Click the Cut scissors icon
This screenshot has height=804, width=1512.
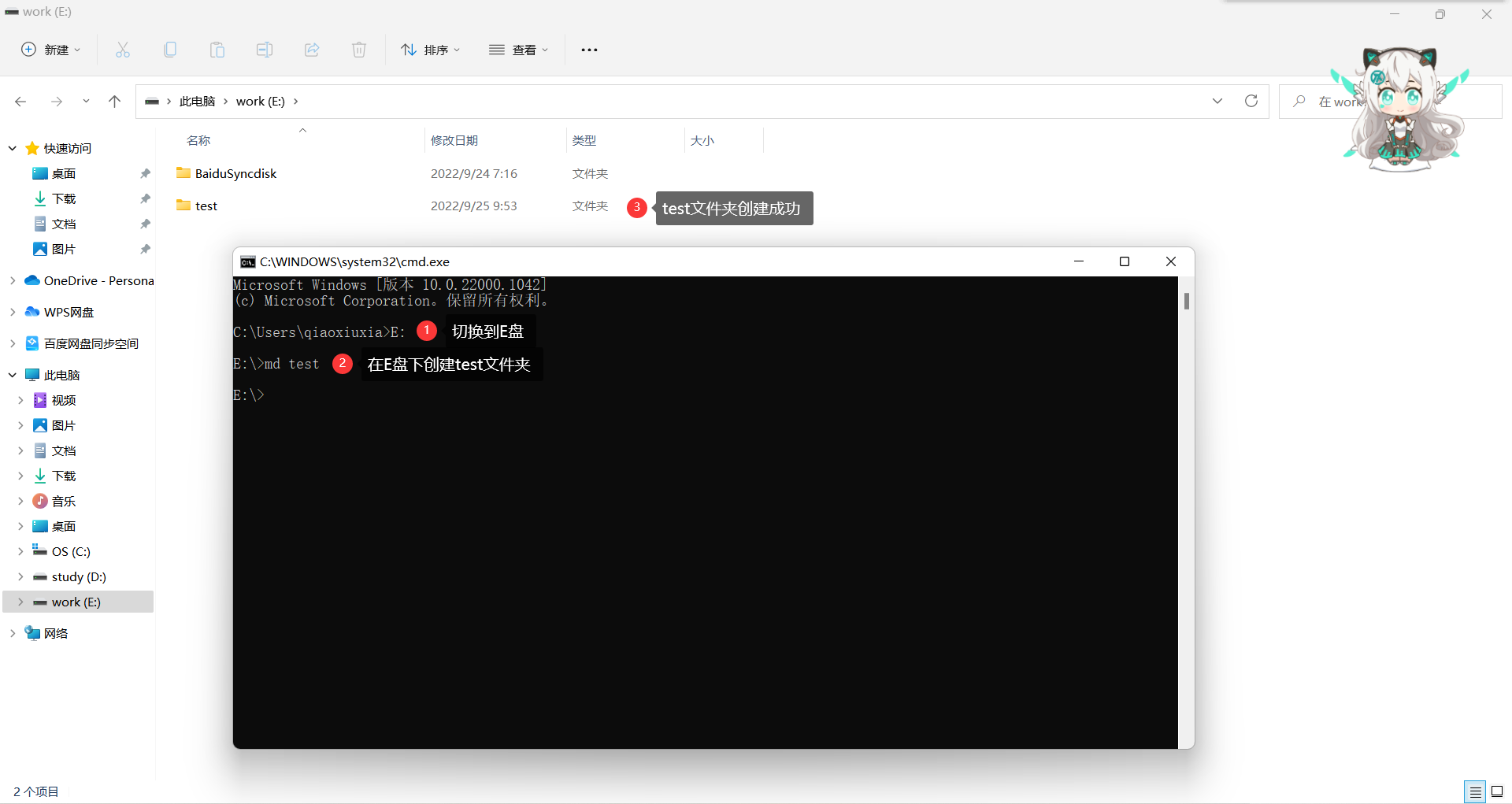click(x=123, y=50)
